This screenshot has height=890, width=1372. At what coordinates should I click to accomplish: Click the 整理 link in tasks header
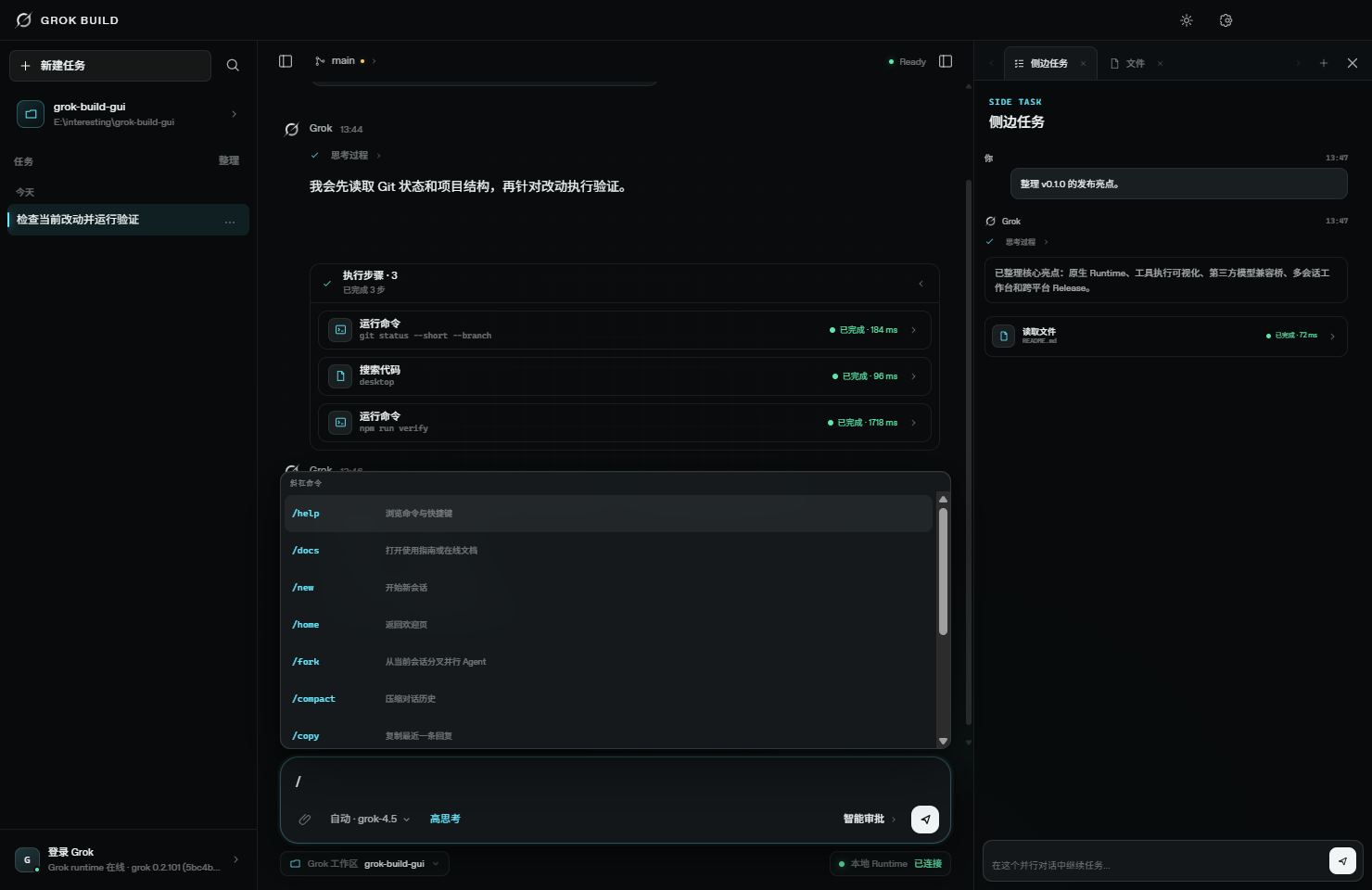tap(229, 160)
